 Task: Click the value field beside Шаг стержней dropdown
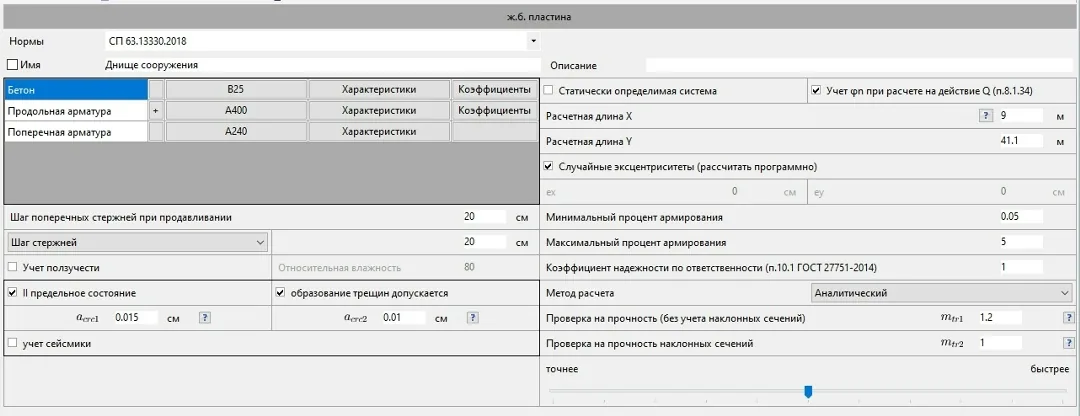[484, 242]
